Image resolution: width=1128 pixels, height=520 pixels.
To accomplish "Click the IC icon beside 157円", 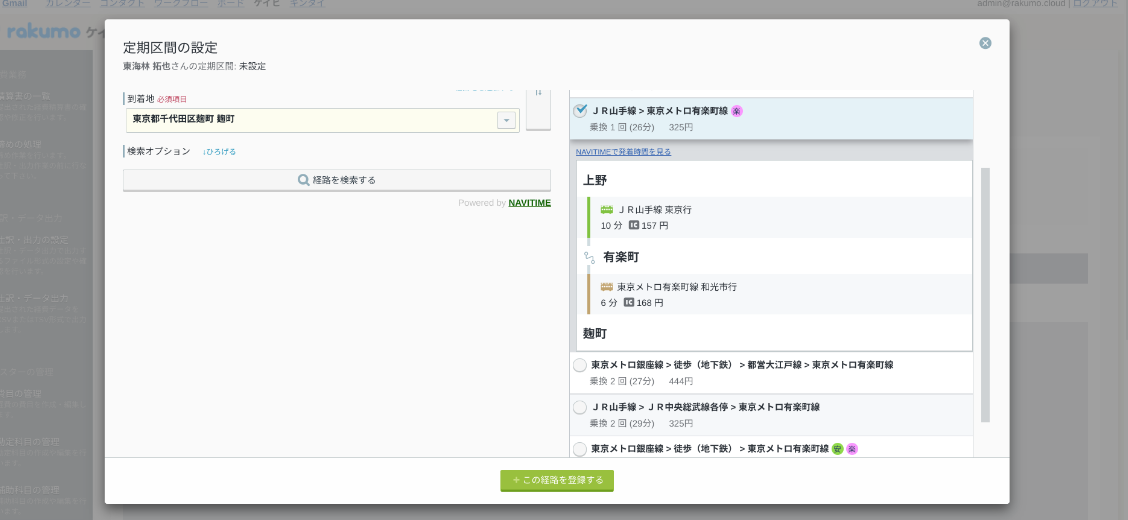I will coord(634,225).
